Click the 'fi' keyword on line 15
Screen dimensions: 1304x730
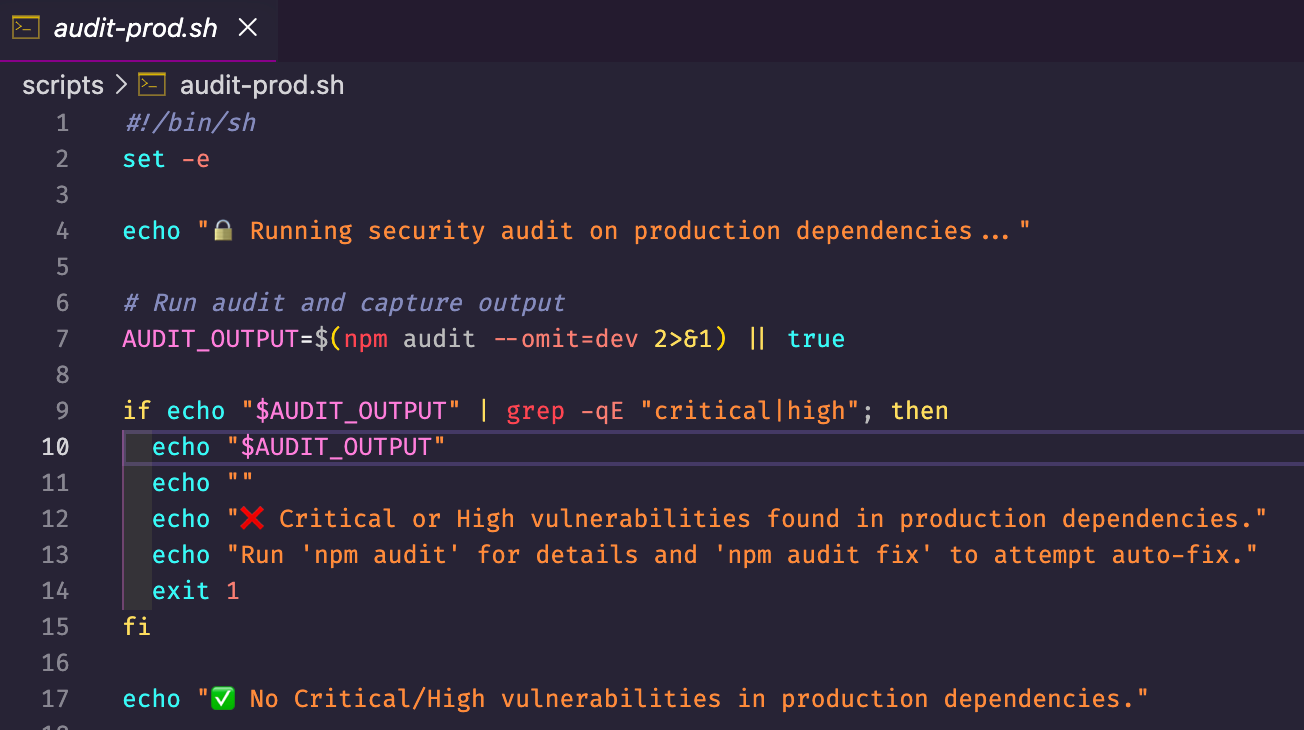click(137, 627)
